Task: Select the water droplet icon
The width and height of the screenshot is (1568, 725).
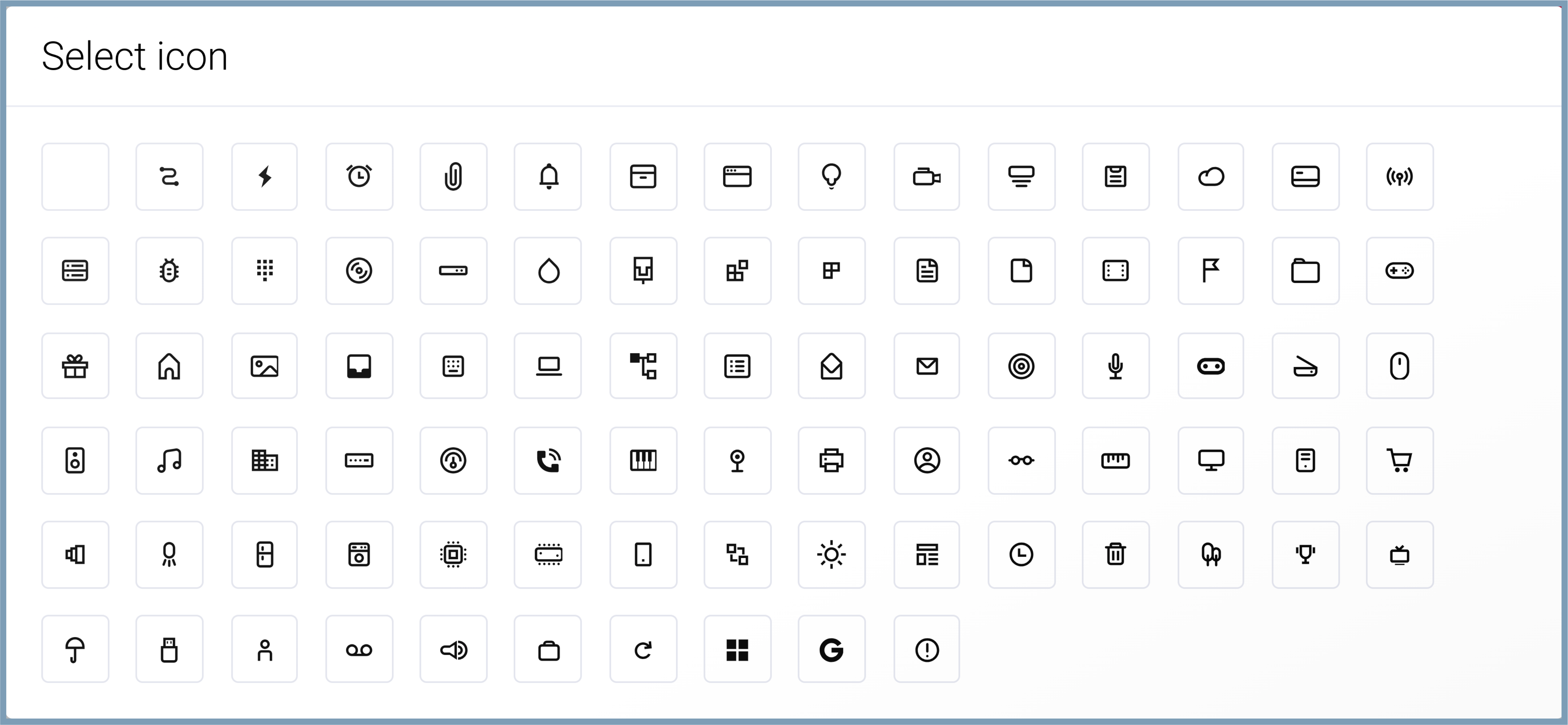Action: (548, 271)
